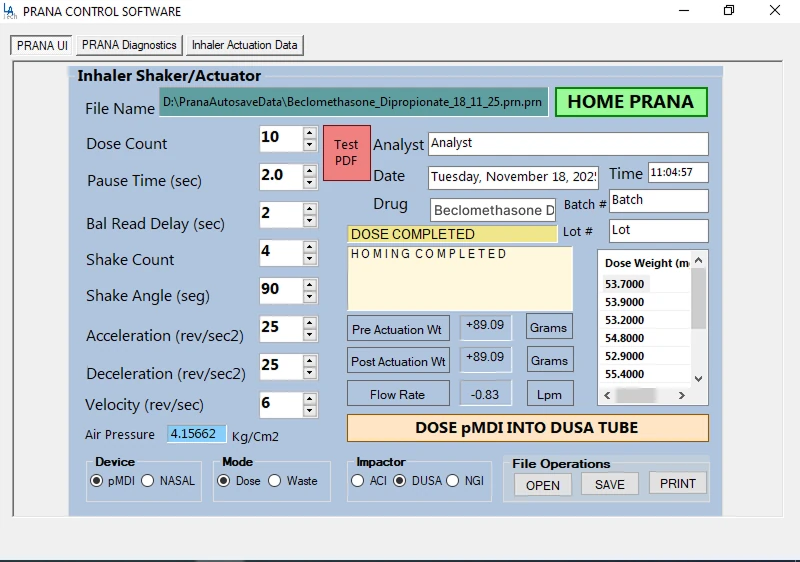Click Dose Weight list scroll down arrow
The height and width of the screenshot is (562, 800).
(x=698, y=378)
